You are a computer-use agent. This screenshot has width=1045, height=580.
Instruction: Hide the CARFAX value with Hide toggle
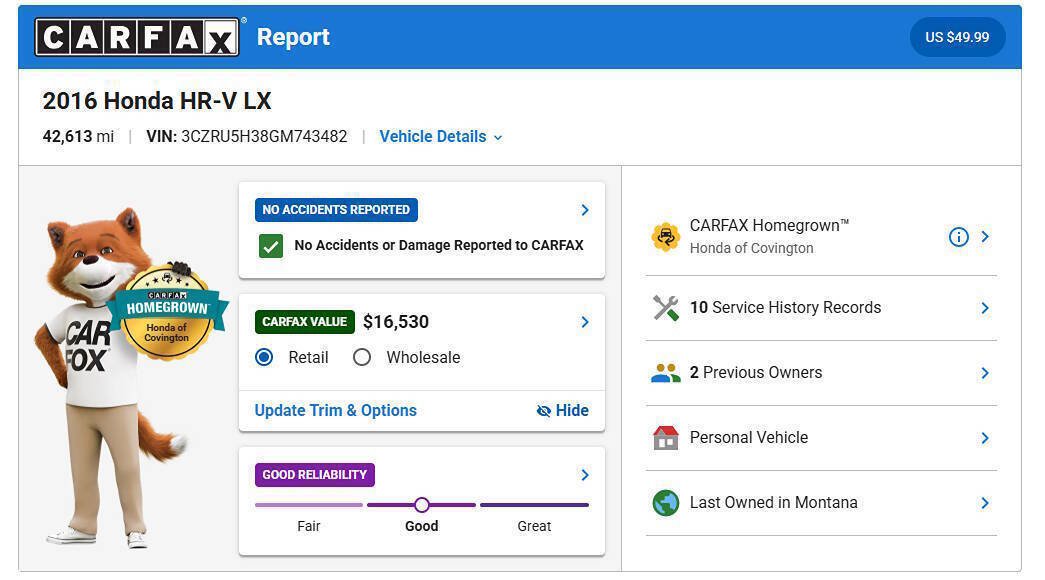click(562, 411)
